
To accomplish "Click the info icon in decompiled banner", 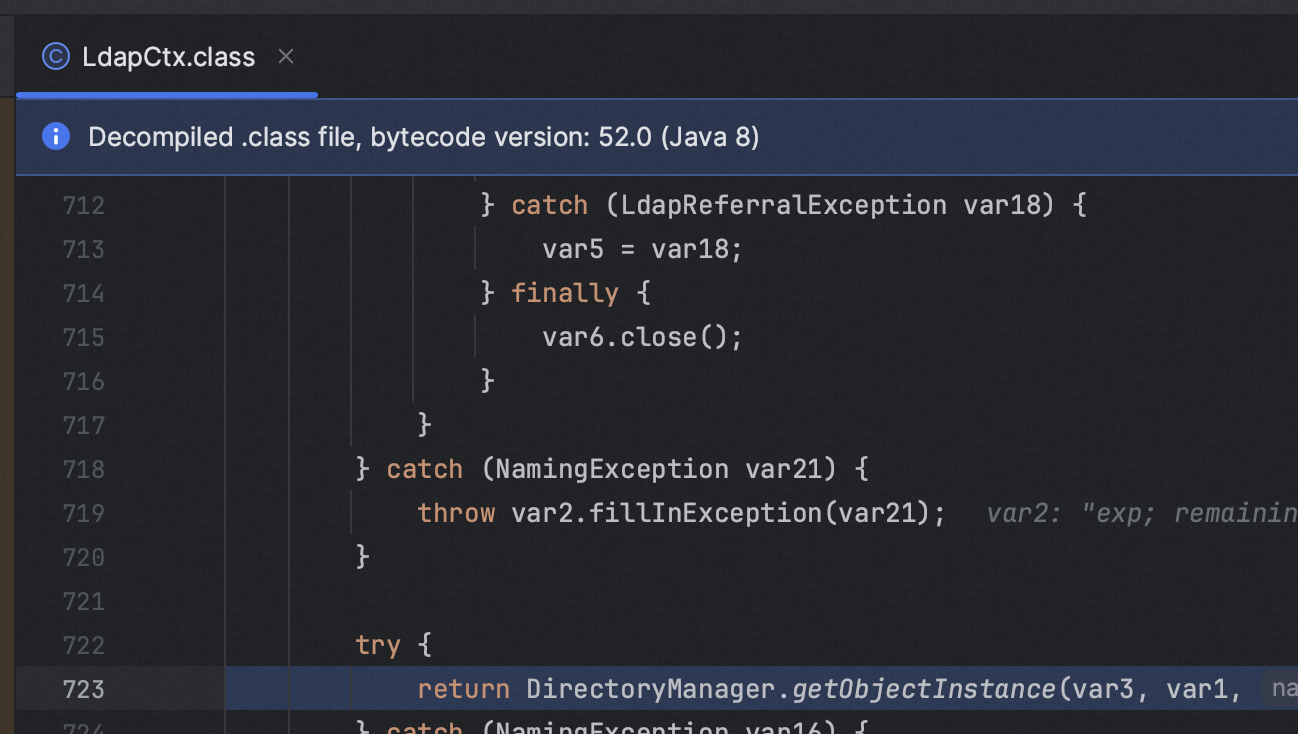I will 56,136.
